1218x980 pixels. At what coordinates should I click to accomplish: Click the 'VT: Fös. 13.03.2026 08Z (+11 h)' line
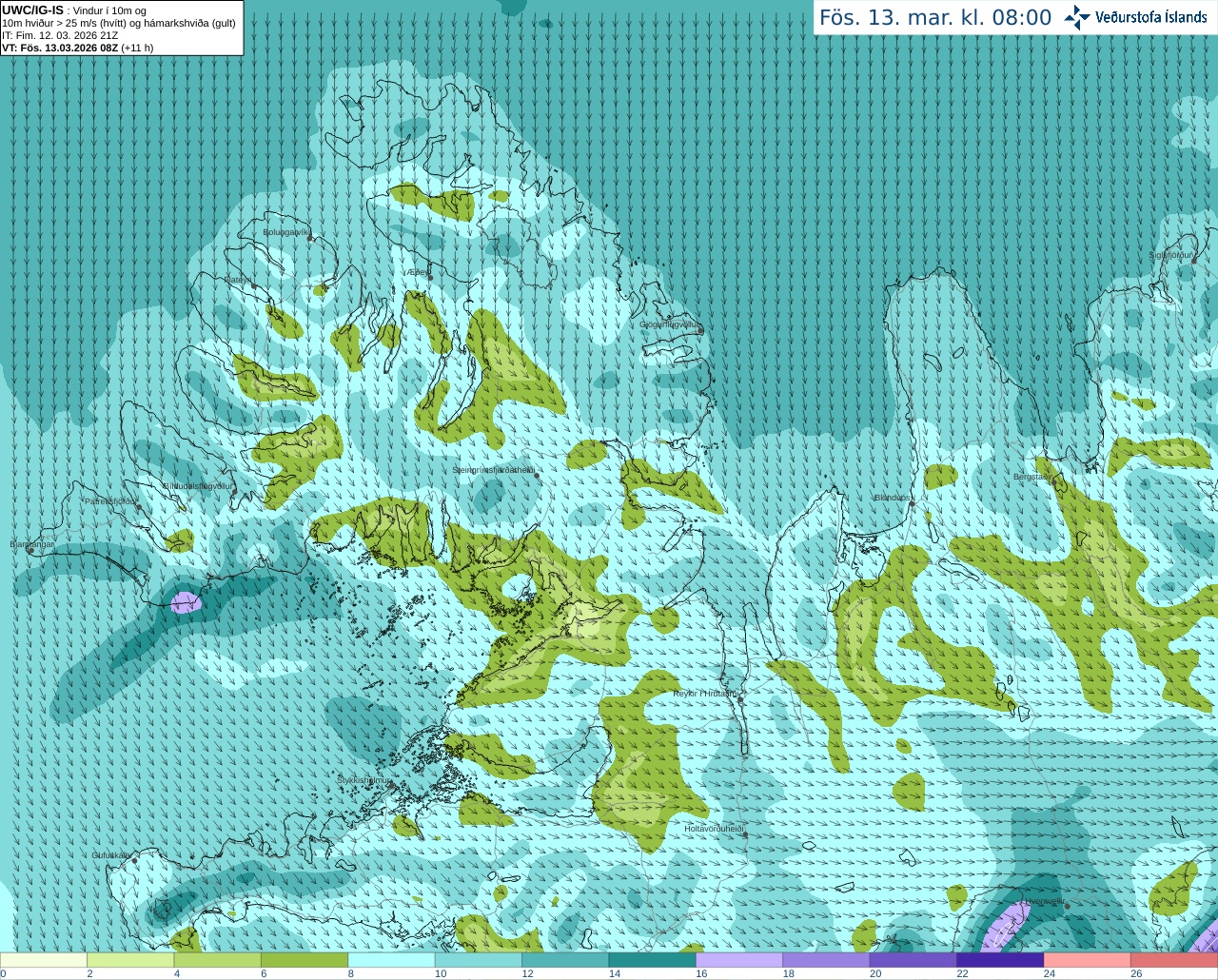(x=78, y=48)
